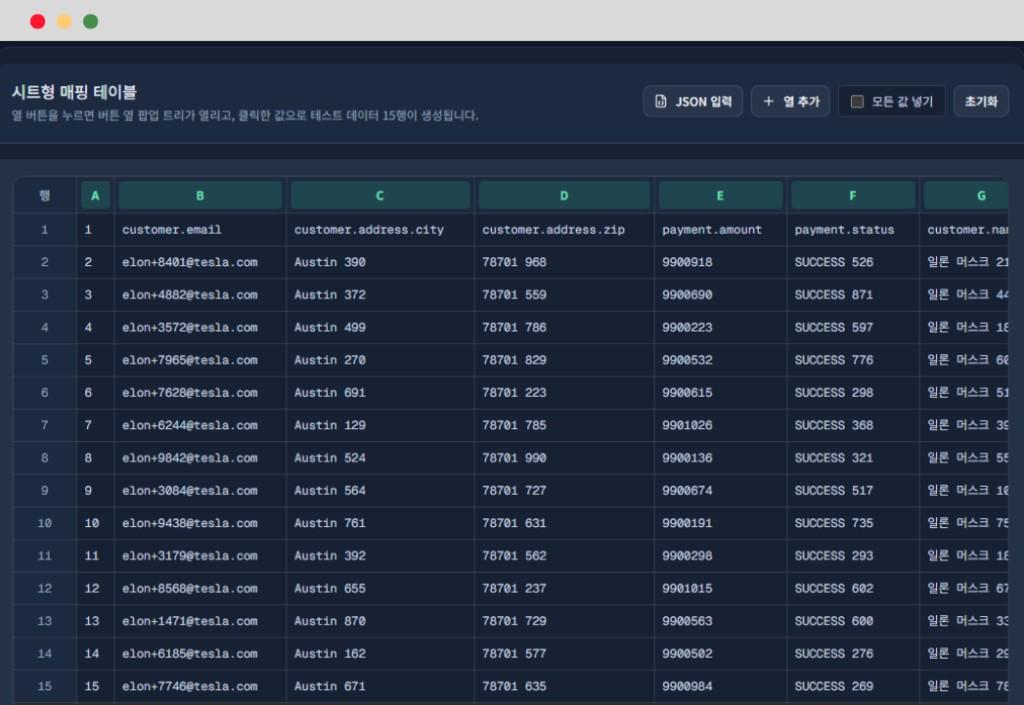
Task: Click cell elon+9842@tesla.com
Action: (x=200, y=458)
